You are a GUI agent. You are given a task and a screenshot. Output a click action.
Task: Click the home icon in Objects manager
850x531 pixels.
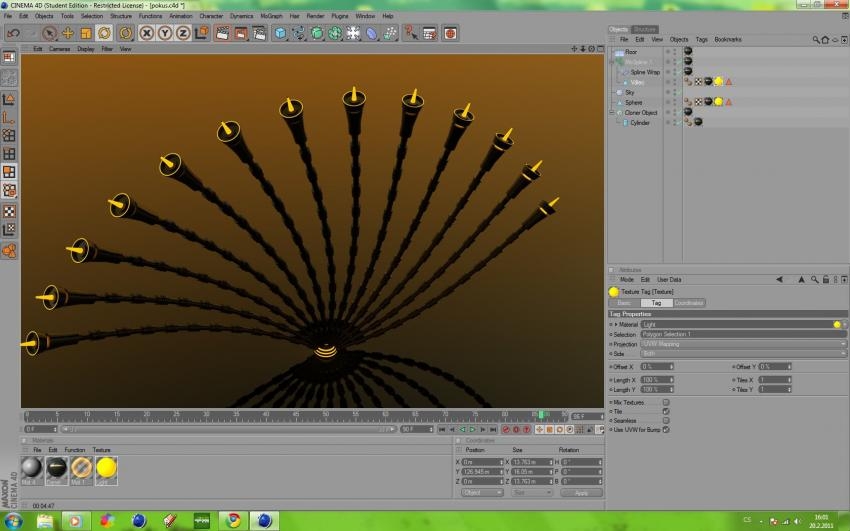[825, 40]
